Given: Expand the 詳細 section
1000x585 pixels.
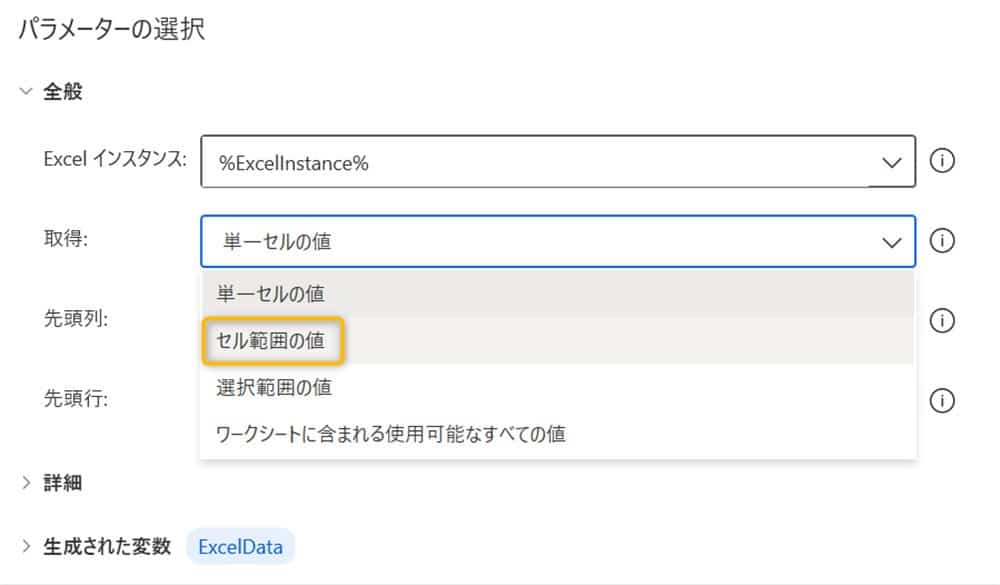Looking at the screenshot, I should [25, 483].
